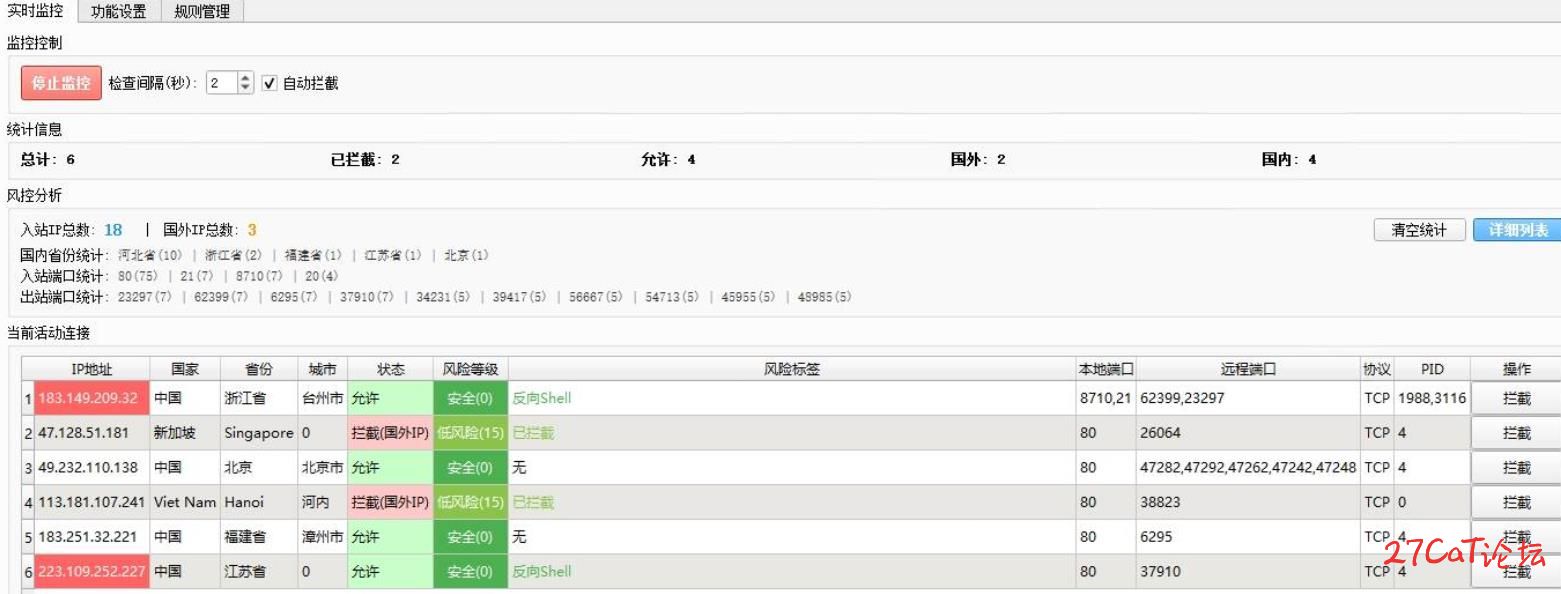
Task: Open the 规则管理 tab
Action: tap(202, 12)
